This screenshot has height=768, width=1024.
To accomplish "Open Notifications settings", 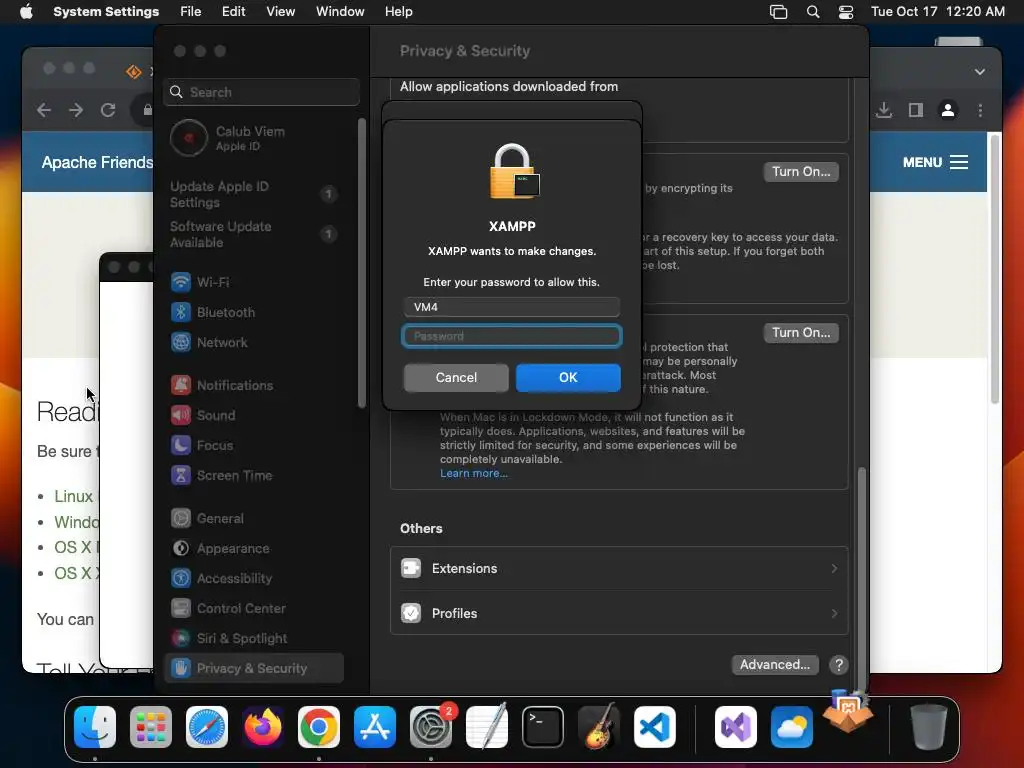I will 222,385.
